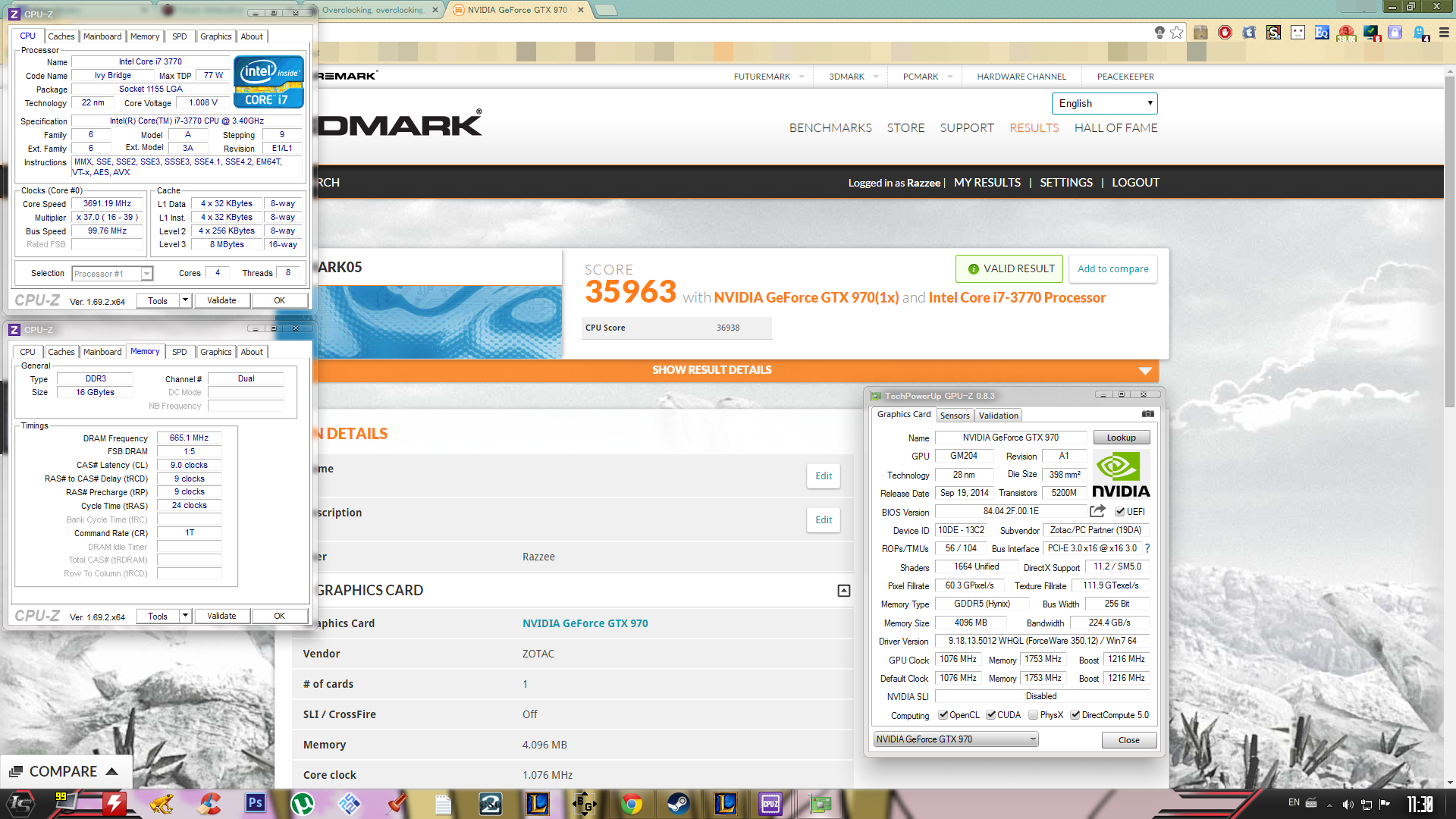
Task: Click Validate in top CPU-Z window
Action: 221,301
